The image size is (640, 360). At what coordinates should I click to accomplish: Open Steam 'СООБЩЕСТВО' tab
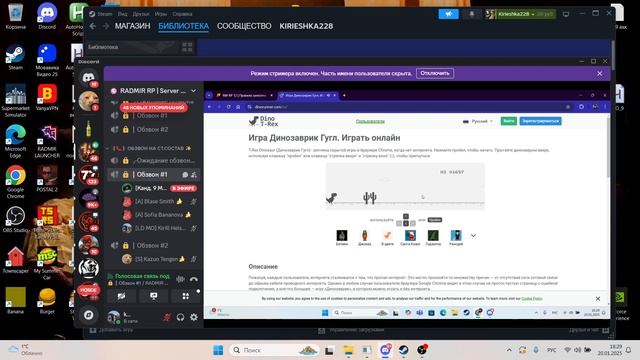(x=244, y=26)
